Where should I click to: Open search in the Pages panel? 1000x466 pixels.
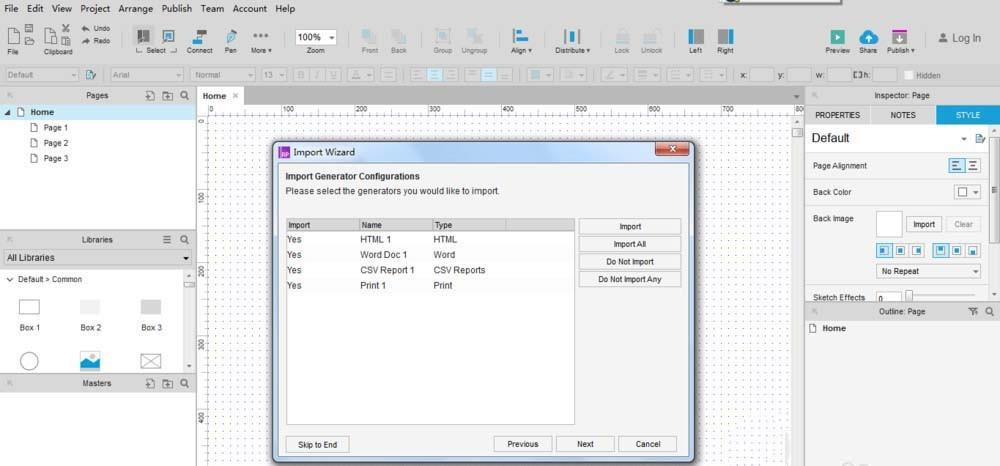[x=184, y=96]
